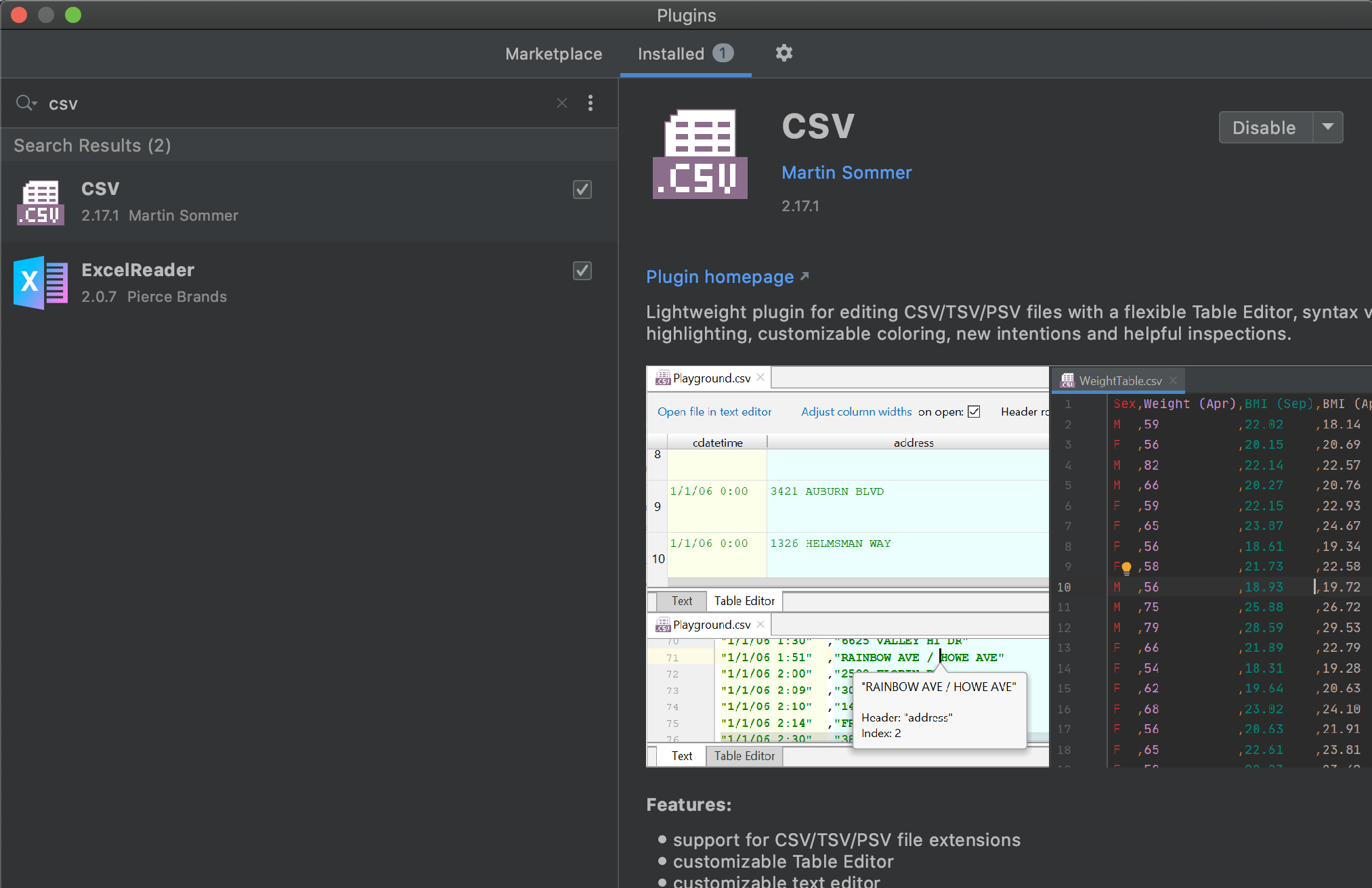Click the Installed updates count badge
1372x888 pixels.
click(x=723, y=53)
